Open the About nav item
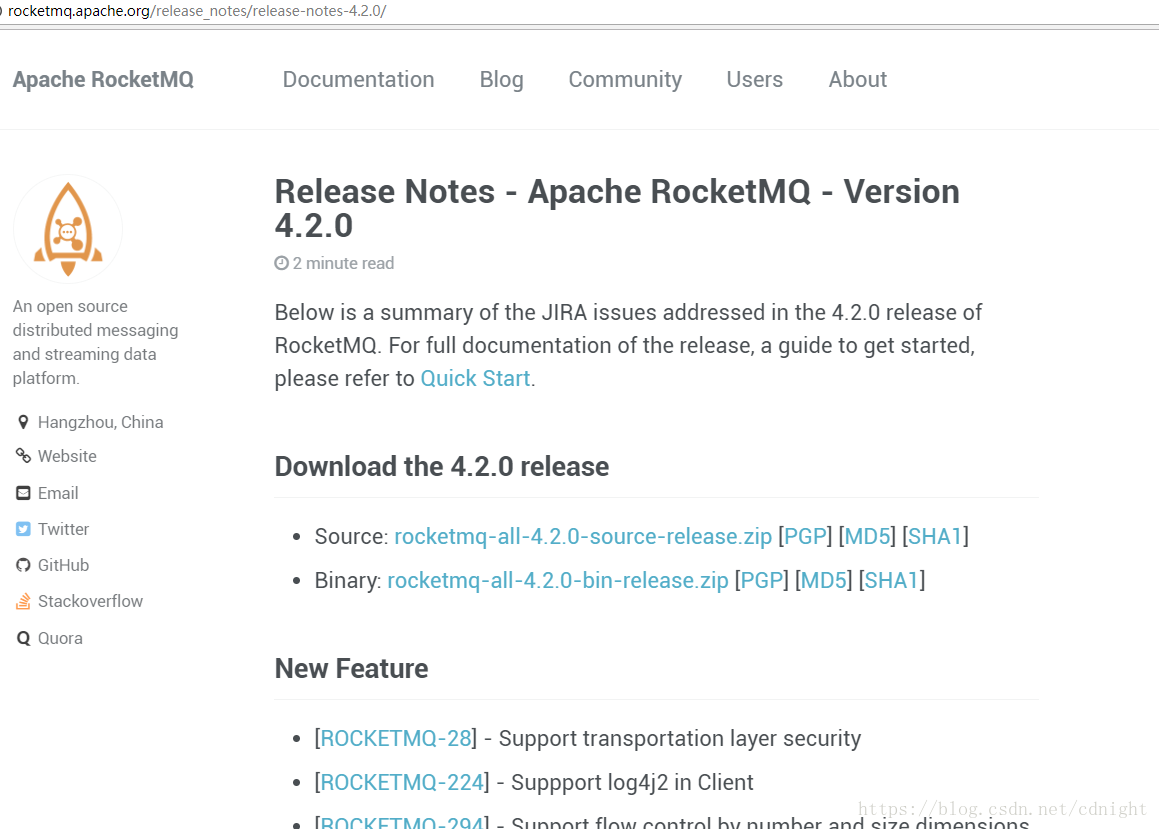1159x829 pixels. coord(857,79)
